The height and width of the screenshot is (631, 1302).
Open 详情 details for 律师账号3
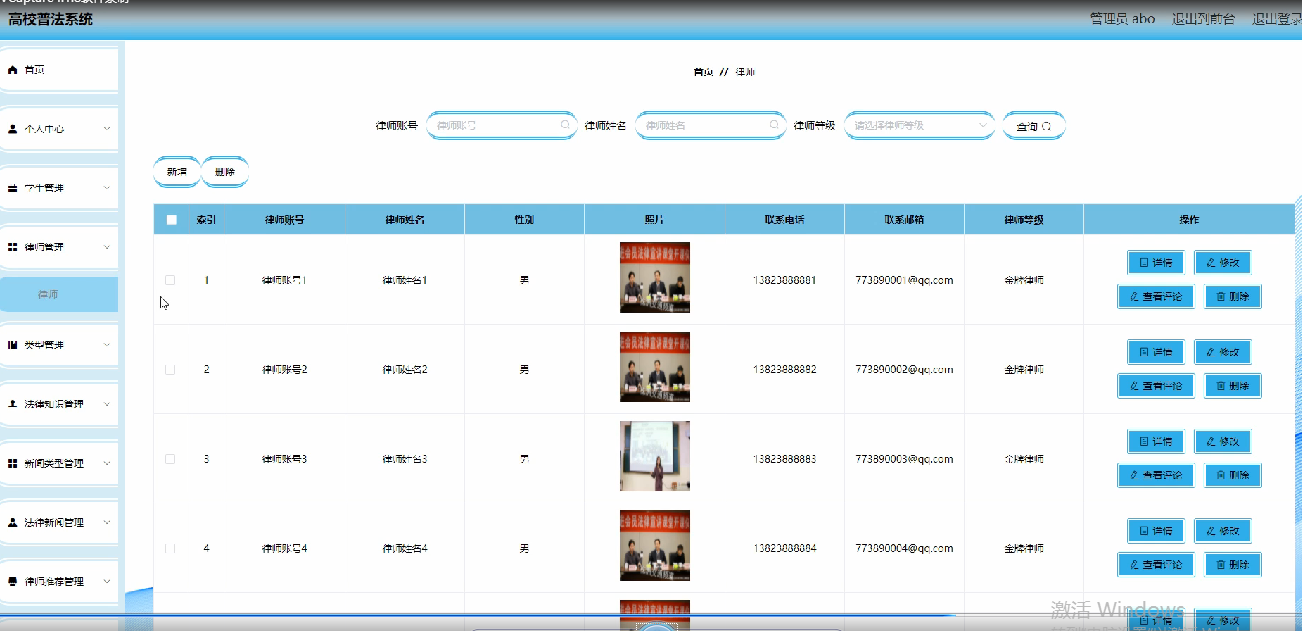pyautogui.click(x=1156, y=442)
